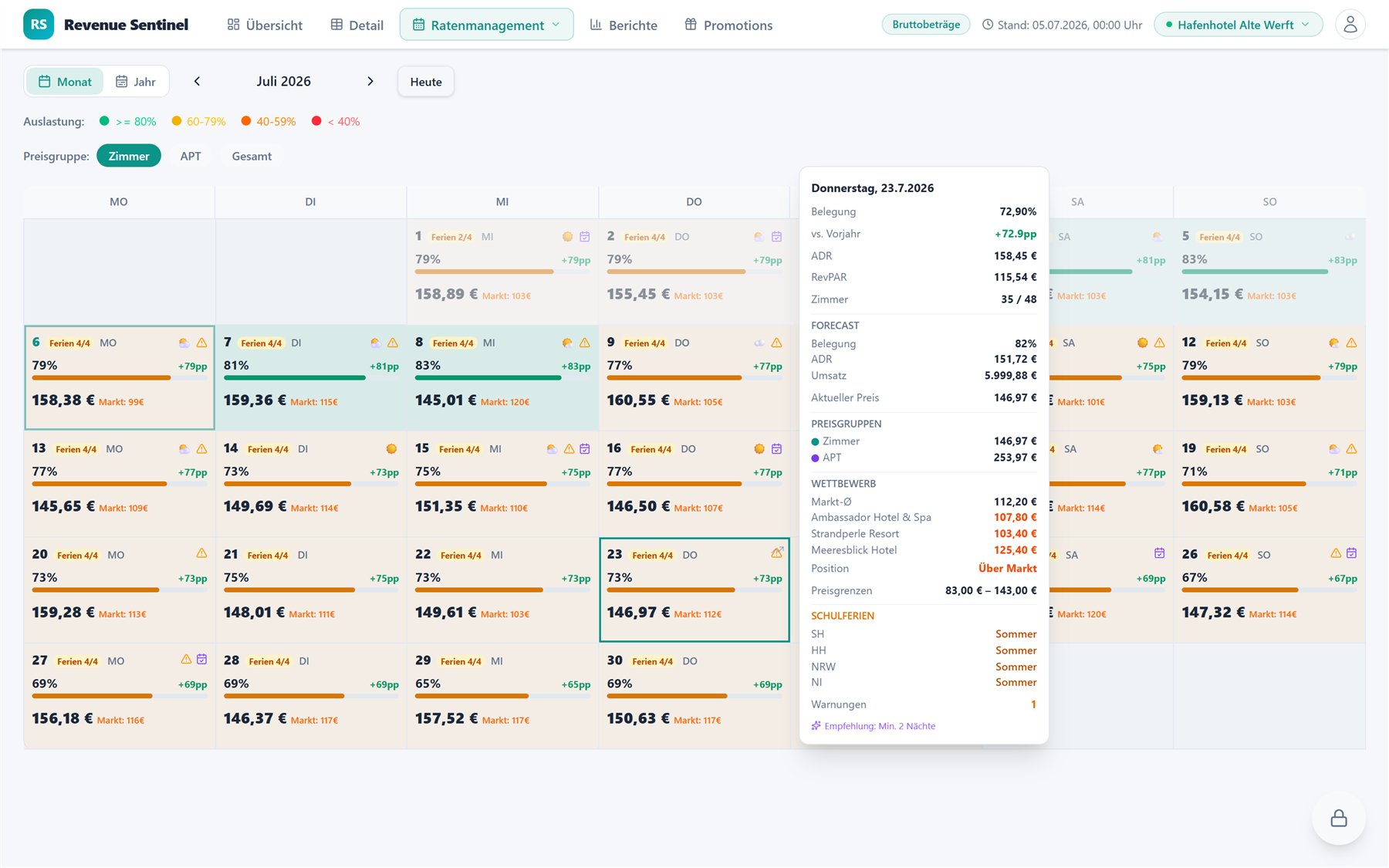This screenshot has height=868, width=1389.
Task: Click the sun icon on day 14
Action: [391, 449]
